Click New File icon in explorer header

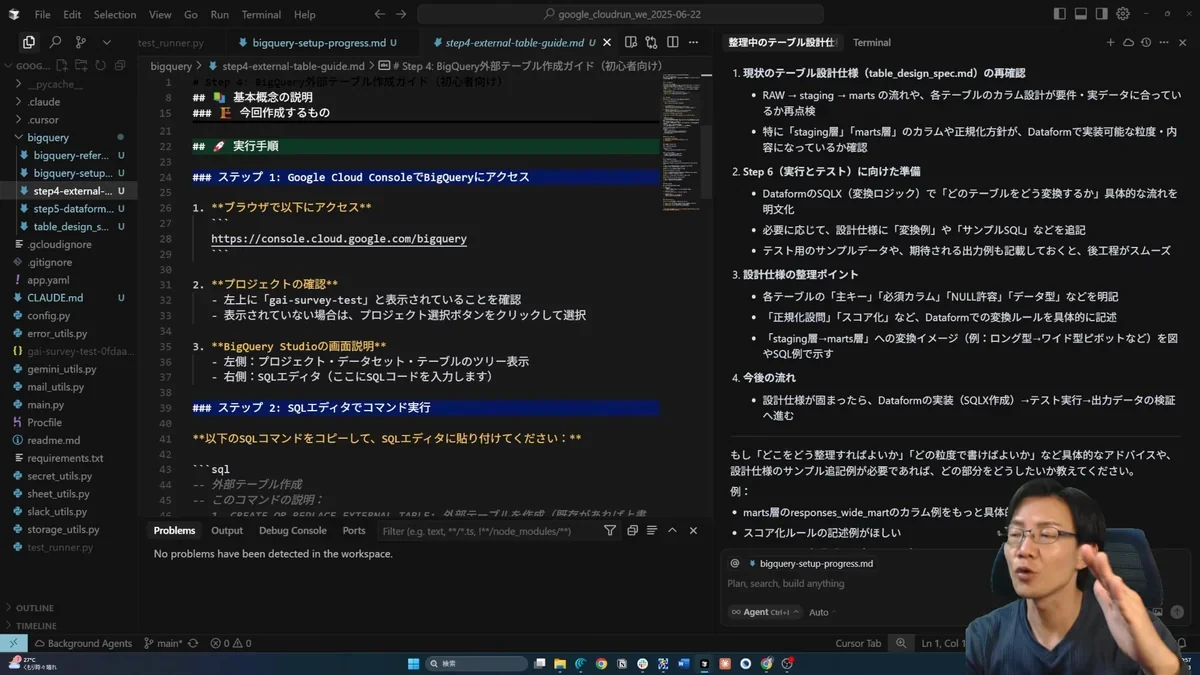62,66
